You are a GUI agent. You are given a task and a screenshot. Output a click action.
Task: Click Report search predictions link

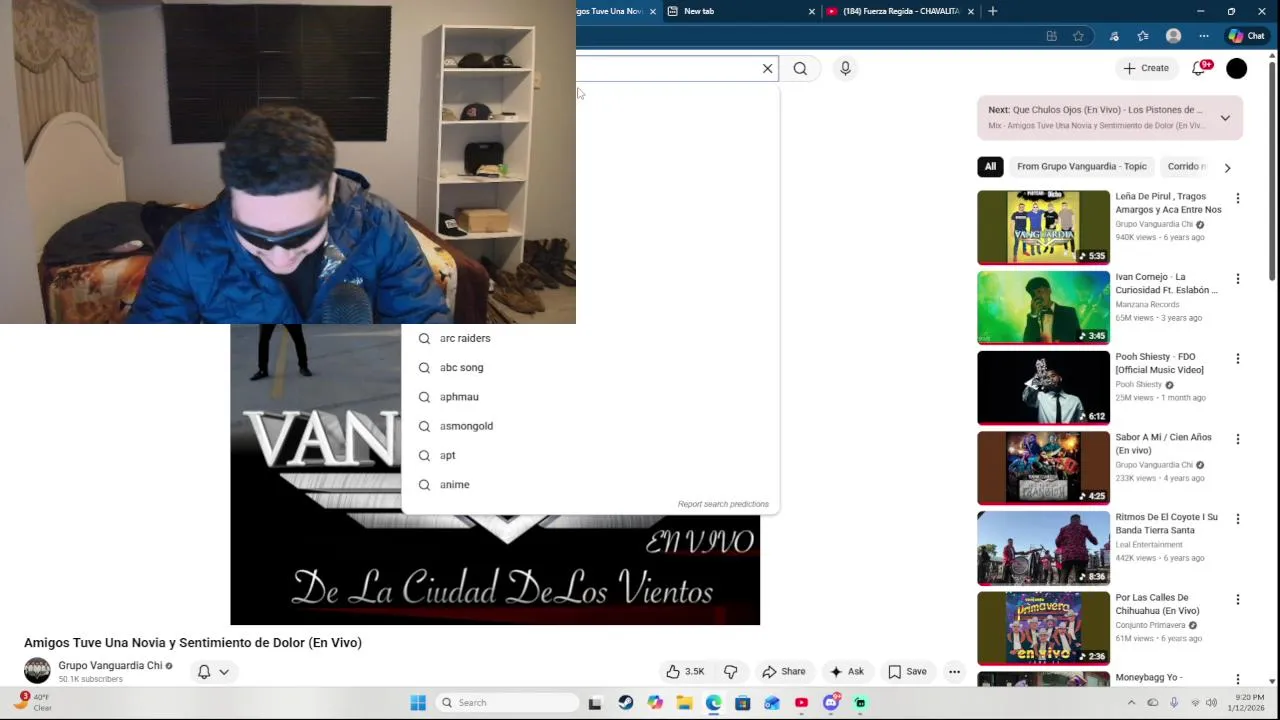[x=723, y=504]
